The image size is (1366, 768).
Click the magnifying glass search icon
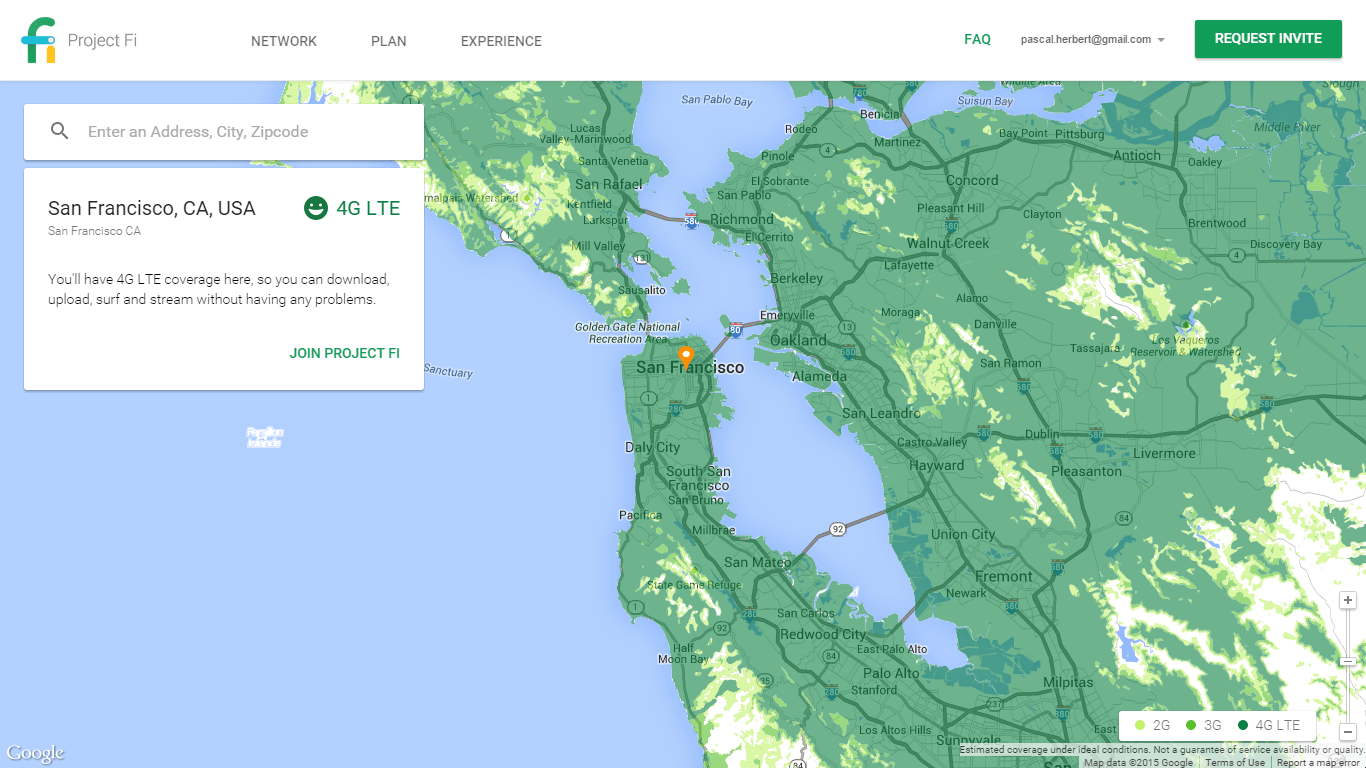tap(60, 131)
